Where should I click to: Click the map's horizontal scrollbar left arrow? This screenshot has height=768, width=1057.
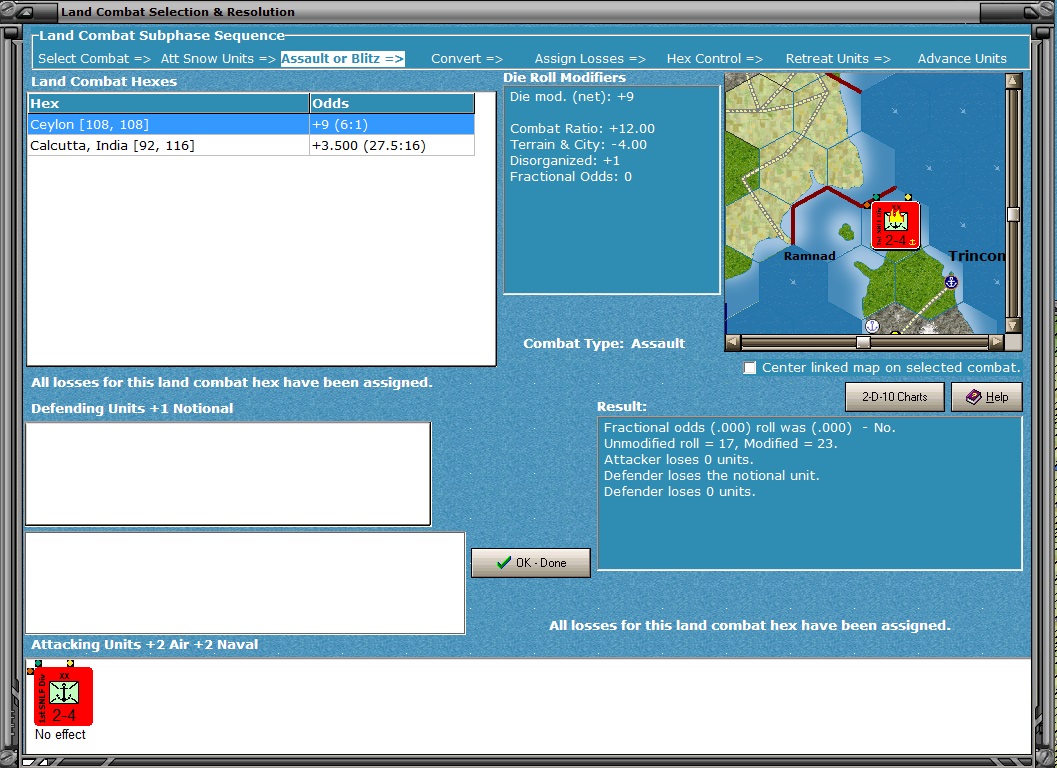[x=733, y=342]
